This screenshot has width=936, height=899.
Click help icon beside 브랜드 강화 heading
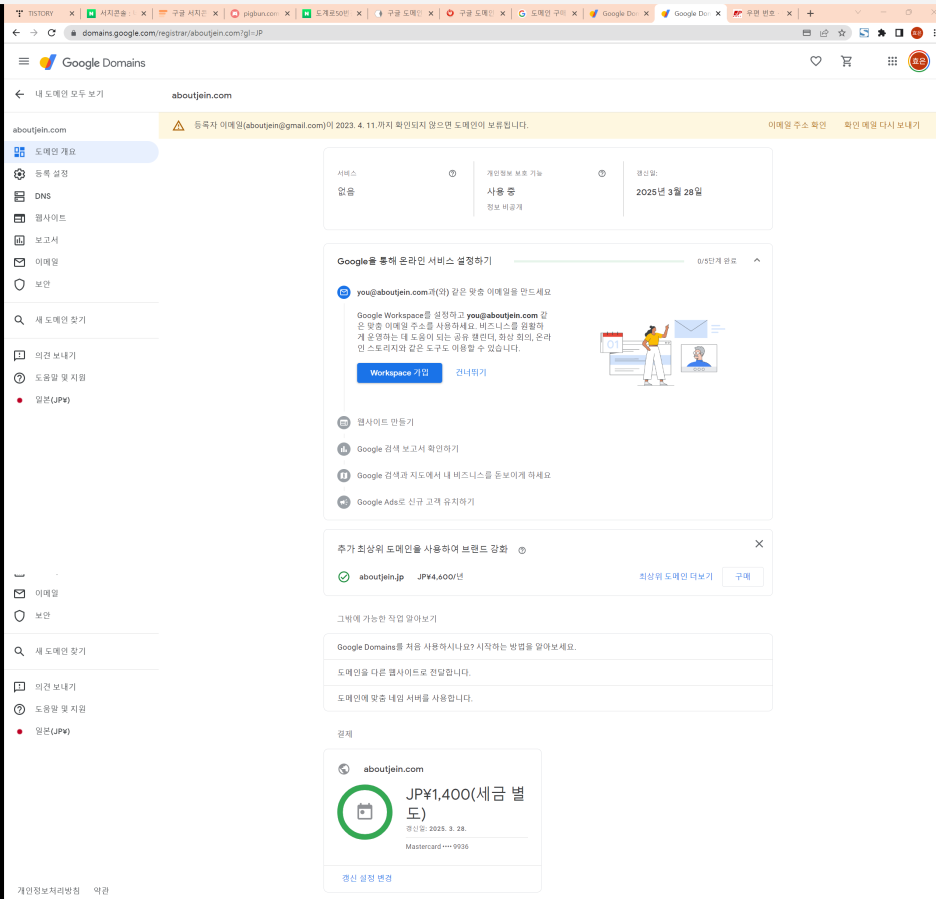[522, 550]
